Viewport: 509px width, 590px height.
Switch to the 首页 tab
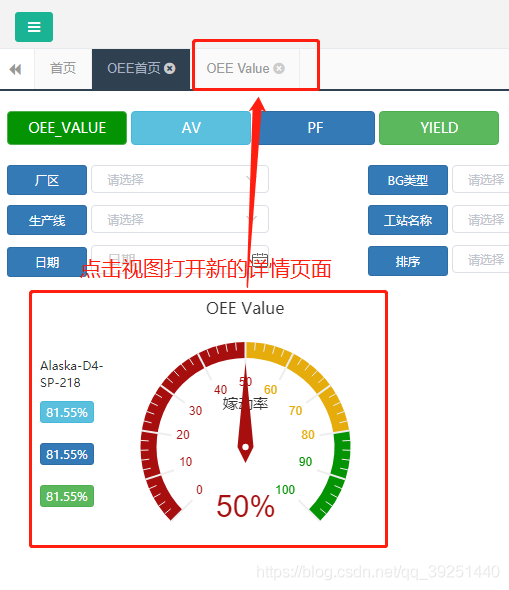[63, 69]
